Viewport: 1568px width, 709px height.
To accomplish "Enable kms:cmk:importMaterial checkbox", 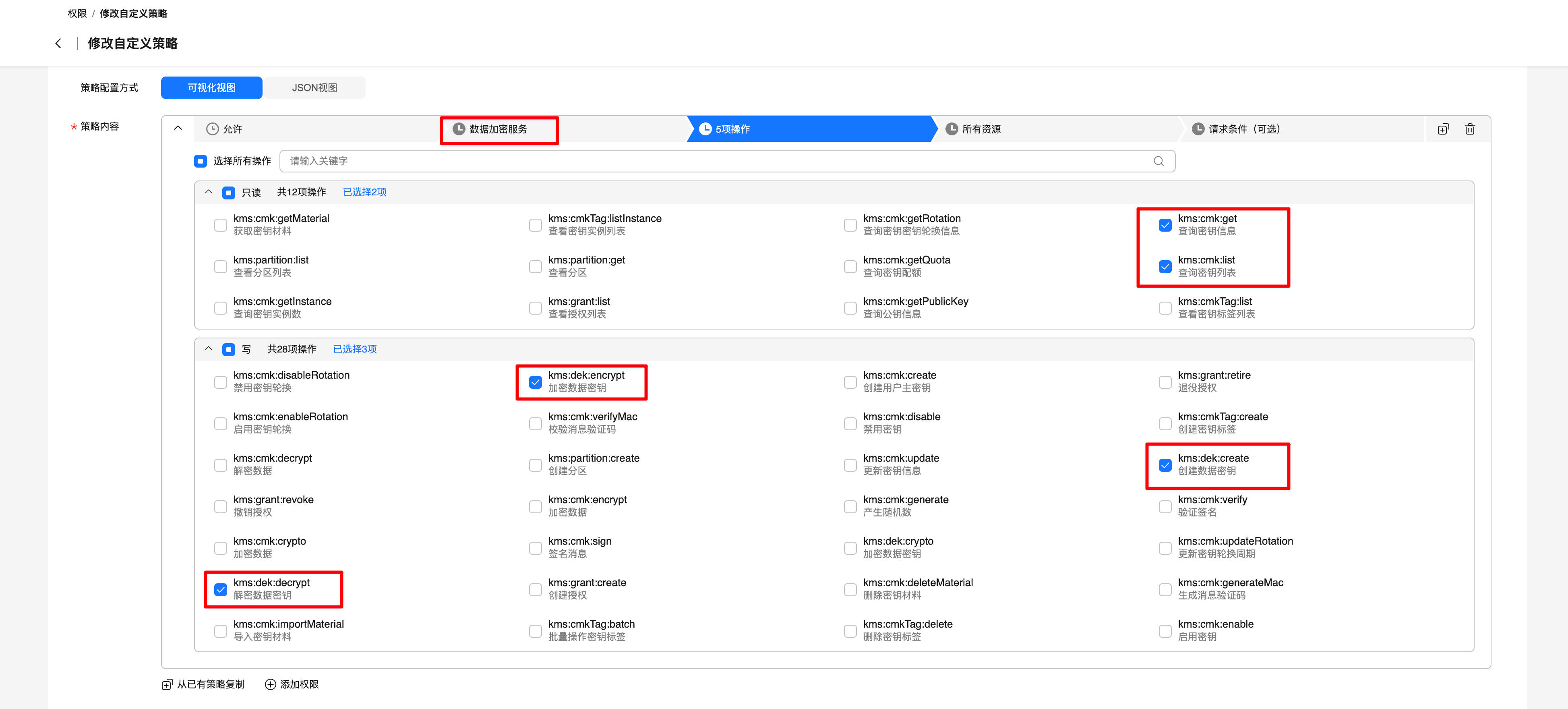I will click(221, 631).
